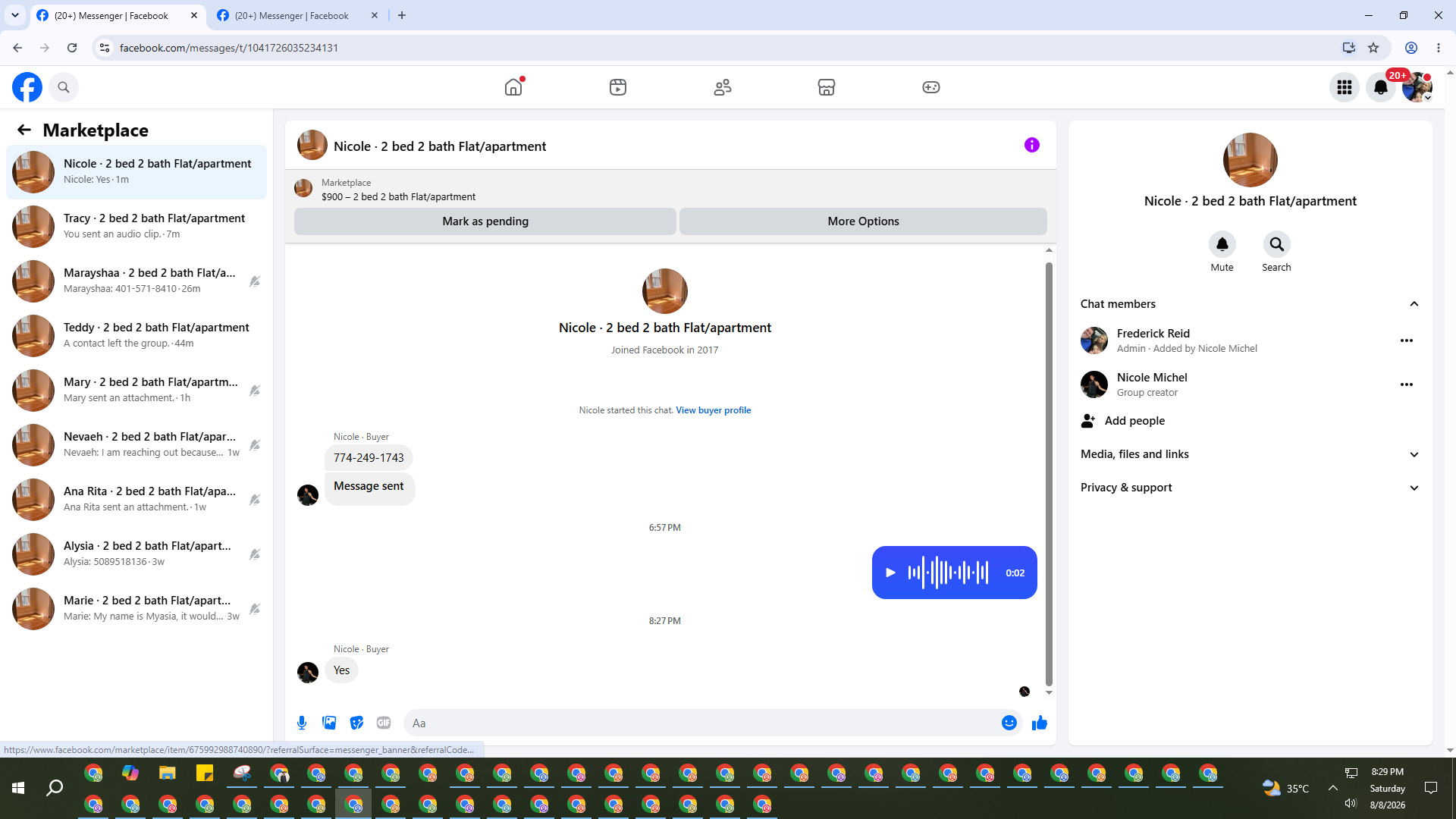Go back from Marketplace chat list
Viewport: 1456px width, 819px height.
pos(24,130)
